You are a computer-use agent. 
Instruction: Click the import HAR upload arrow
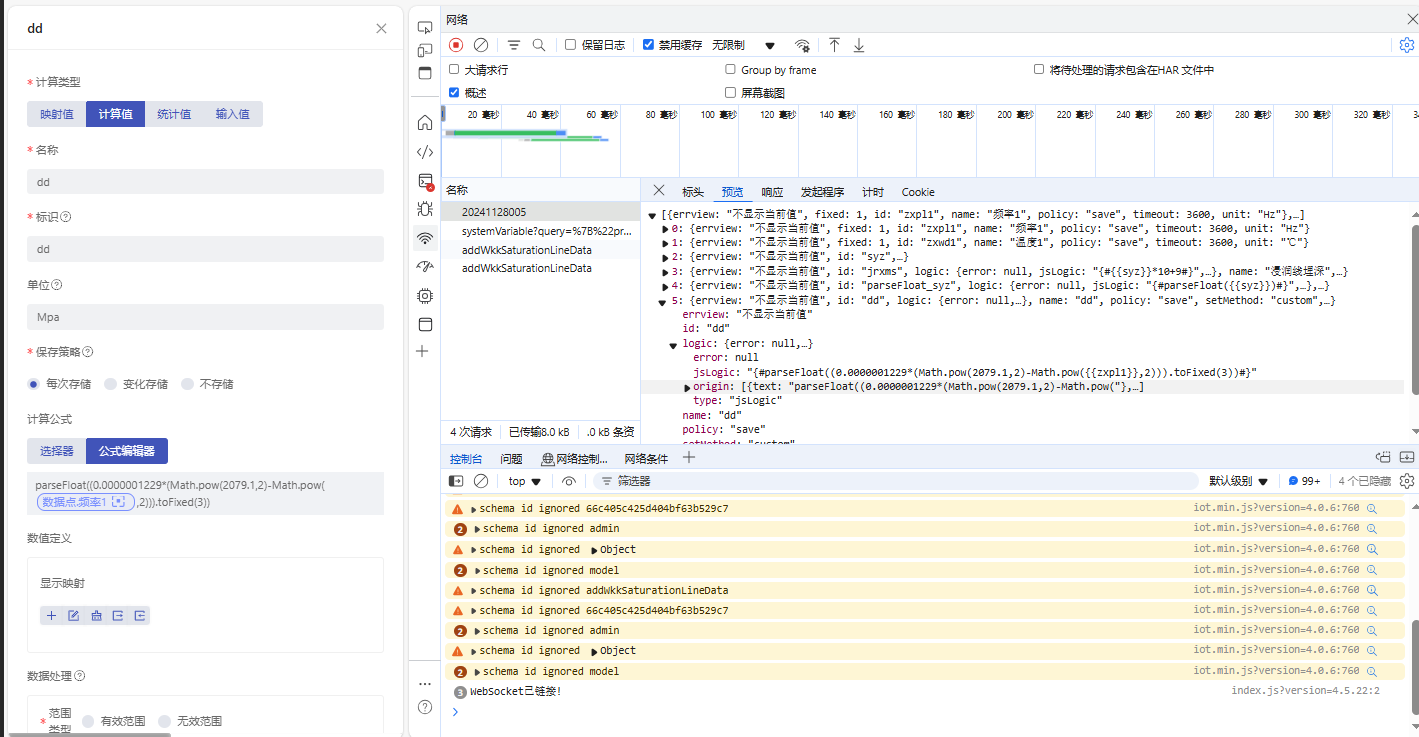[x=834, y=45]
